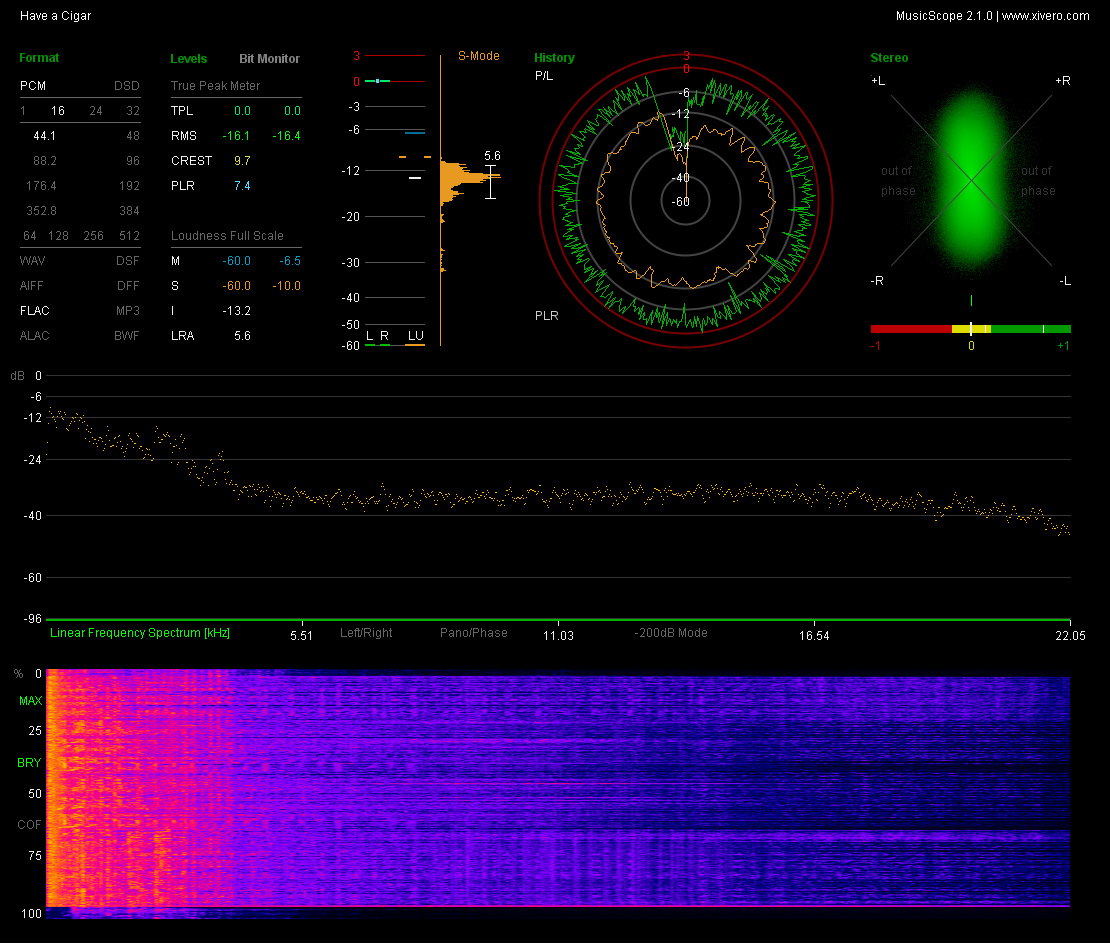The width and height of the screenshot is (1110, 945).
Task: Switch on the -200dB Mode
Action: (671, 633)
